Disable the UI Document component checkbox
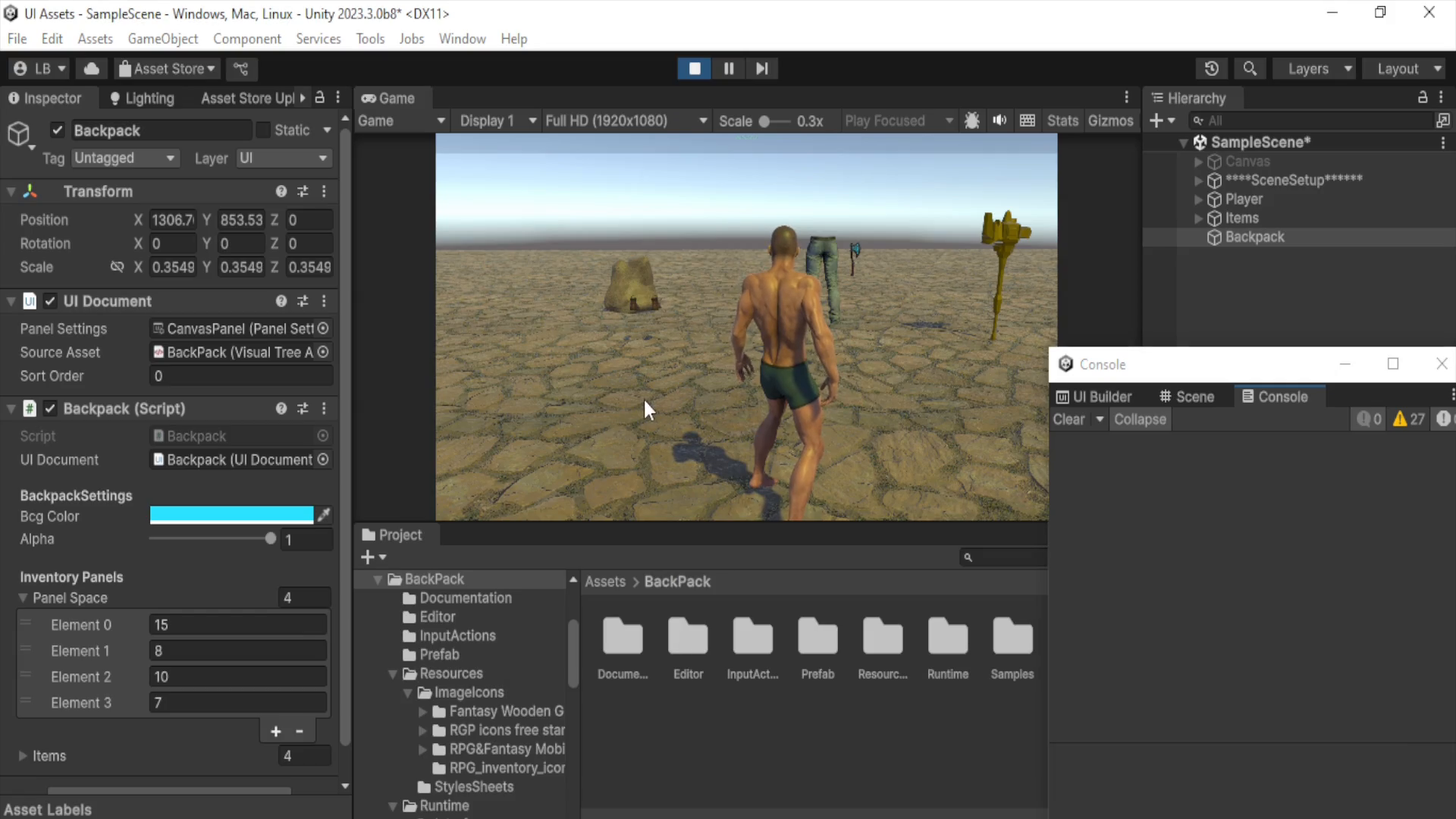The image size is (1456, 819). tap(50, 301)
